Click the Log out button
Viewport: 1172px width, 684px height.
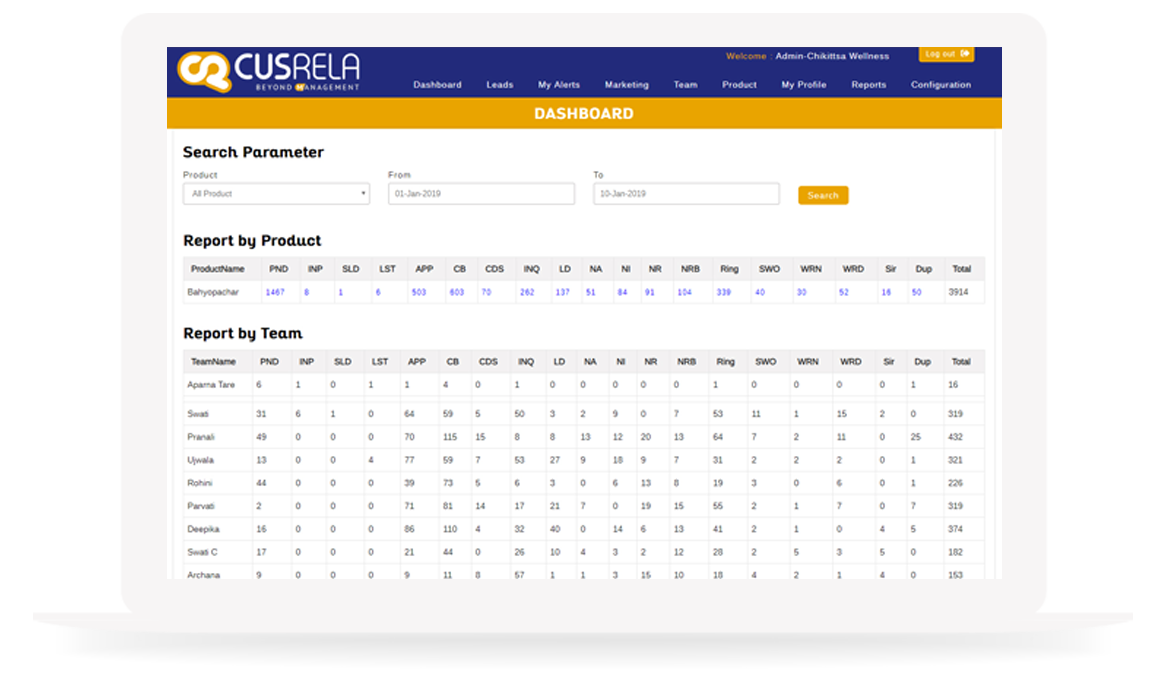pos(945,54)
